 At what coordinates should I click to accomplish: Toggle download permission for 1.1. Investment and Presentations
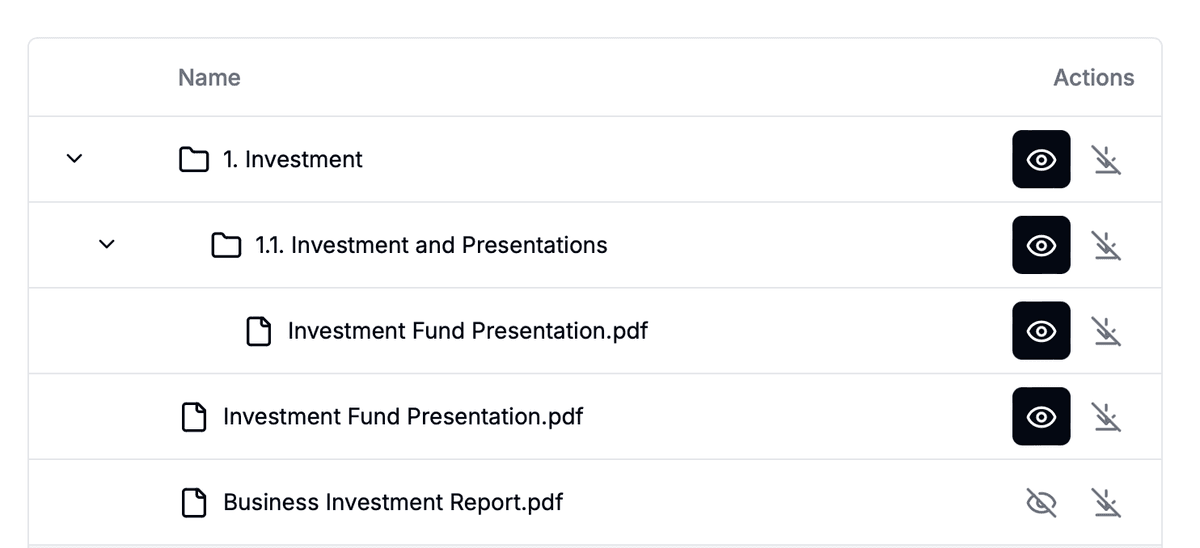coord(1105,245)
